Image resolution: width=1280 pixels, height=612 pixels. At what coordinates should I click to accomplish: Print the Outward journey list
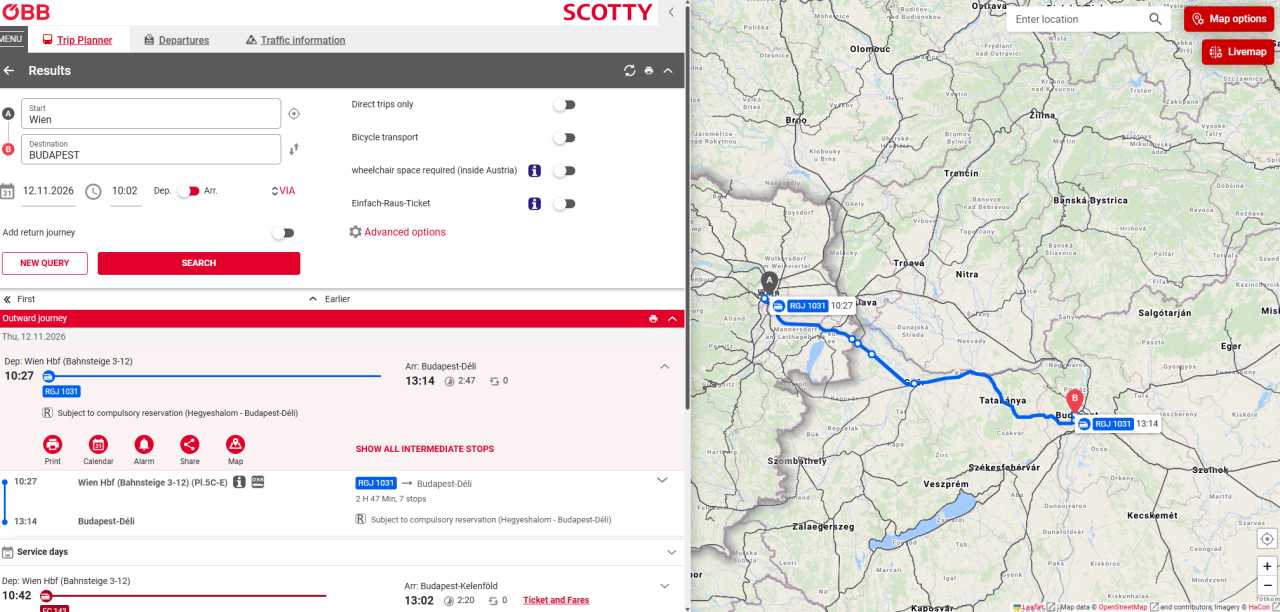(x=653, y=319)
